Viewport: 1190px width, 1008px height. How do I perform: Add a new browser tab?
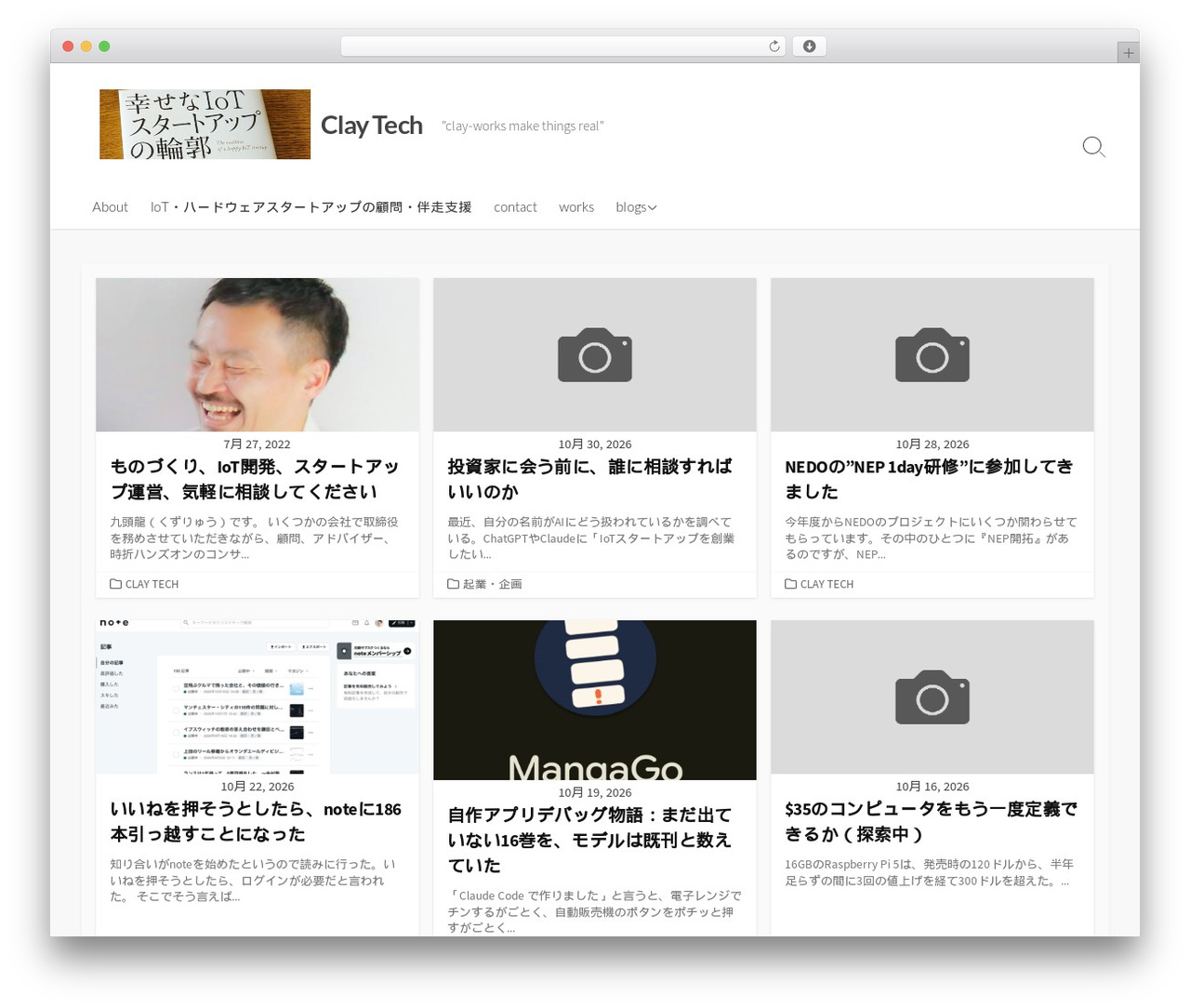coord(1128,53)
